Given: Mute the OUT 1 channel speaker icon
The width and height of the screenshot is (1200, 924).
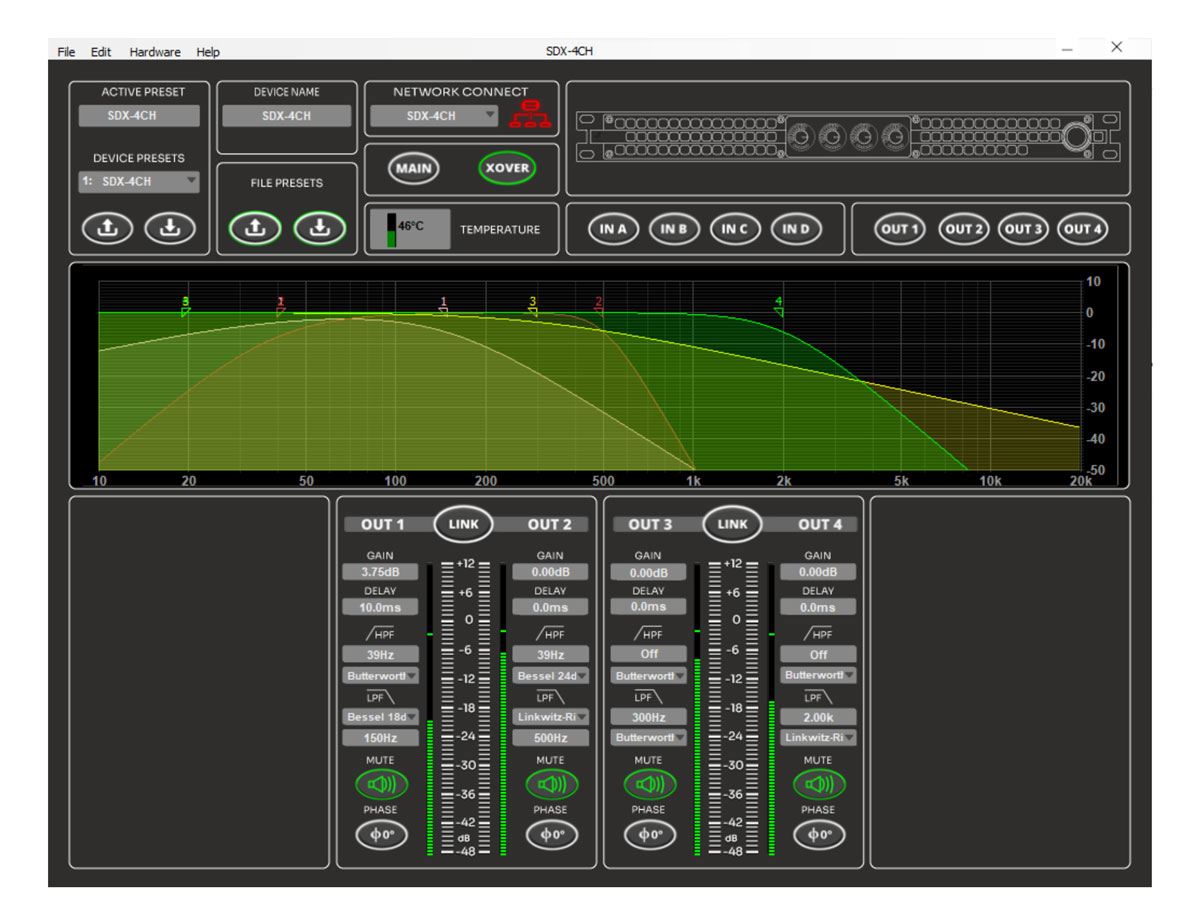Looking at the screenshot, I should click(x=381, y=784).
